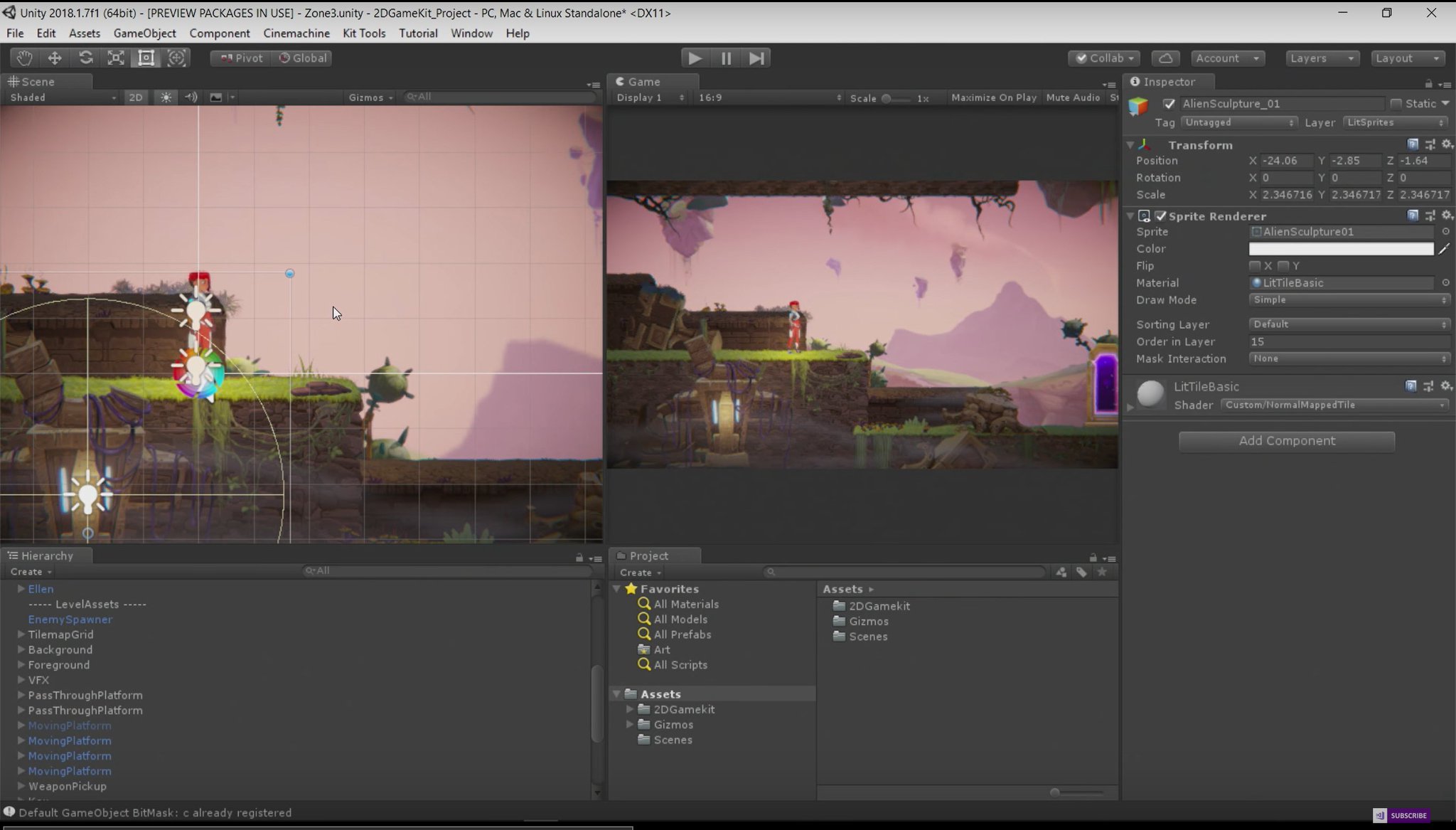This screenshot has width=1456, height=830.
Task: Select the Rect Transform tool
Action: [146, 58]
